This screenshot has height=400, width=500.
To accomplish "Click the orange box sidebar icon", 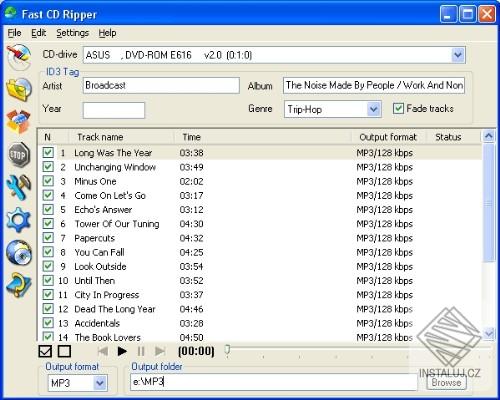I will 19,122.
